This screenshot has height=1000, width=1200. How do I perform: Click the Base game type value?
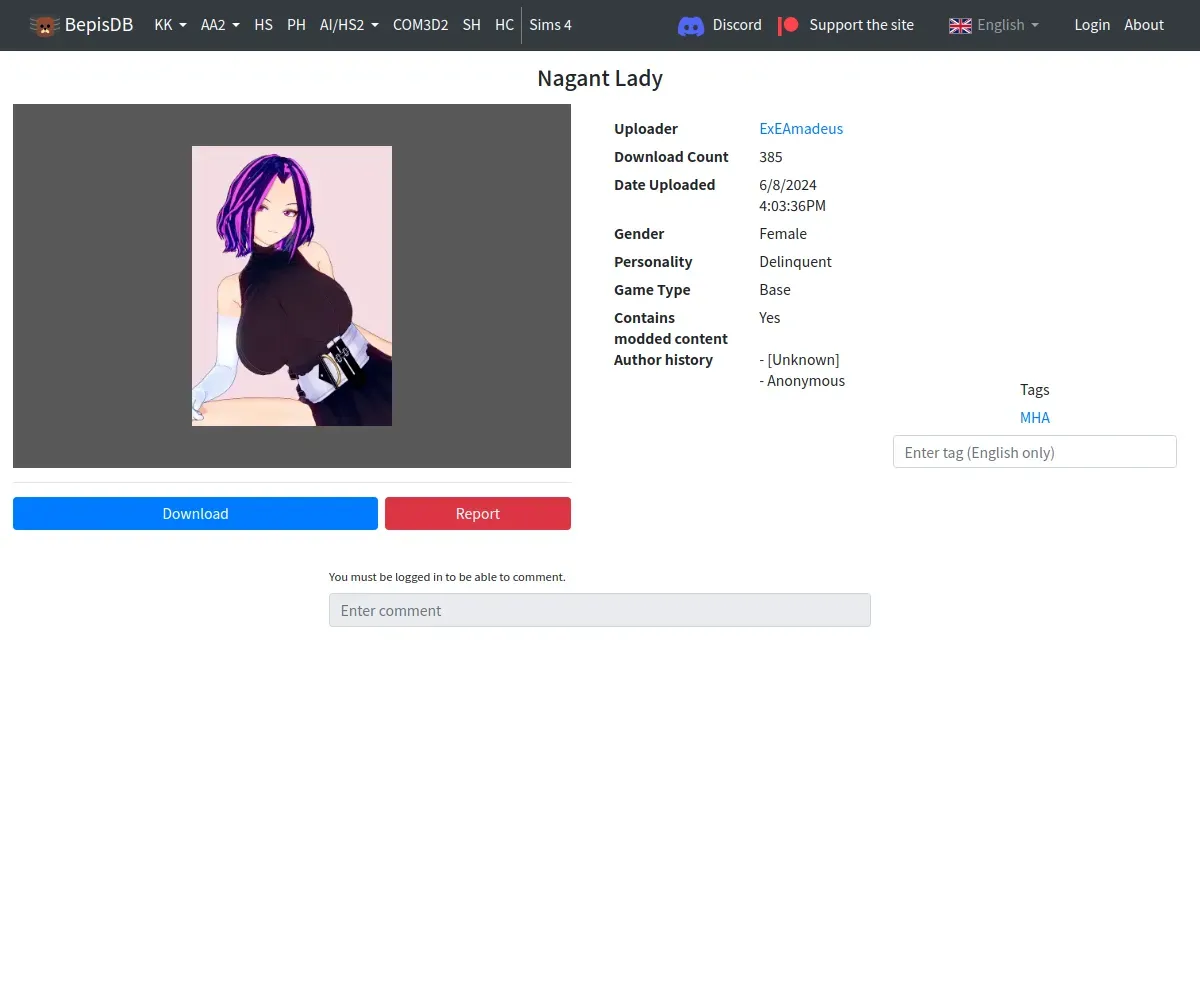pos(775,290)
